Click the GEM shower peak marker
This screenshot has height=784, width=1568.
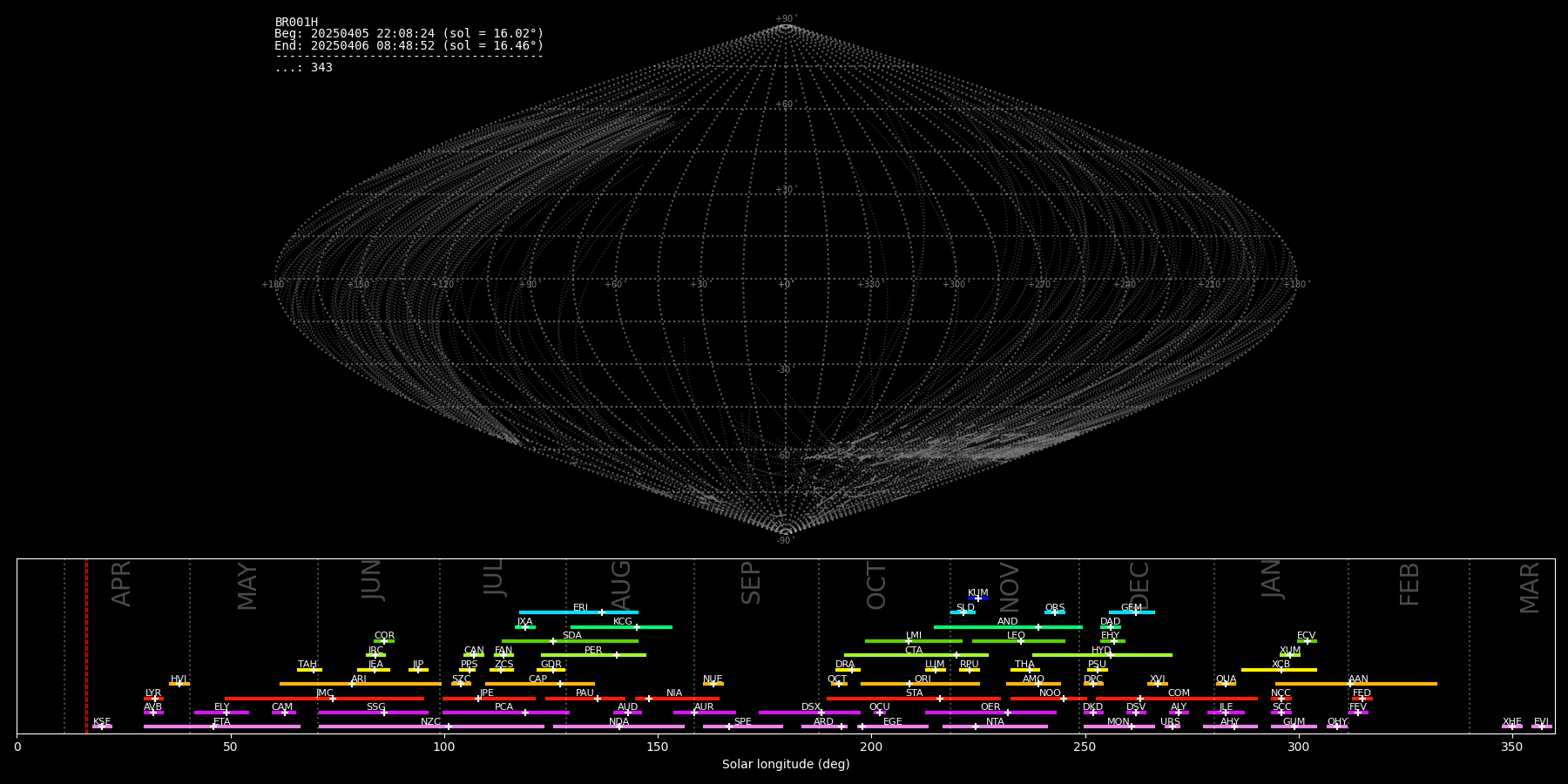click(1135, 612)
